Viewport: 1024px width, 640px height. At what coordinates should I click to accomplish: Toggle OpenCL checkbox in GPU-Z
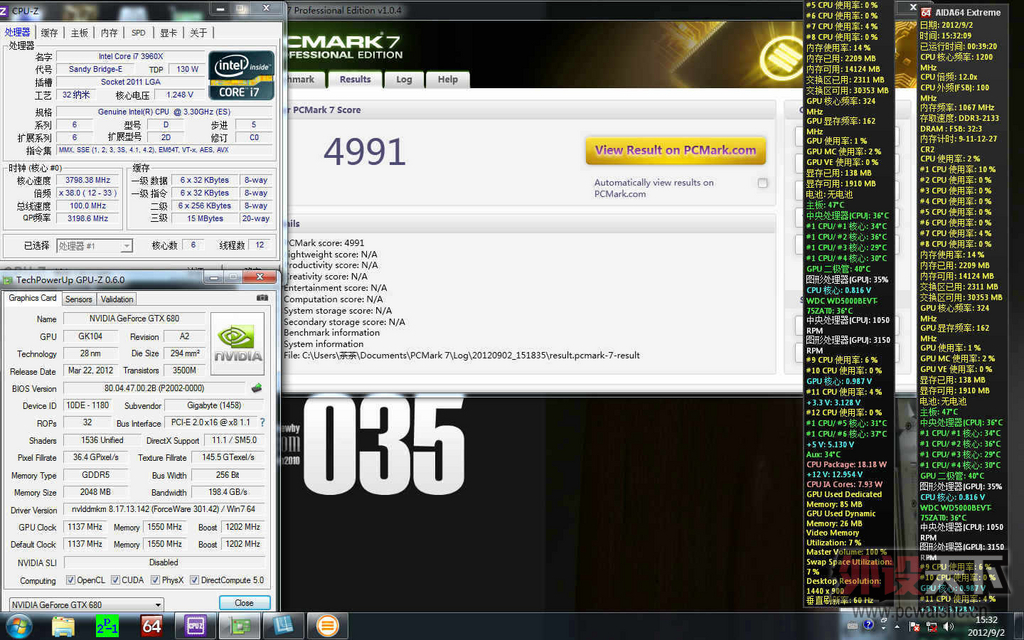71,580
